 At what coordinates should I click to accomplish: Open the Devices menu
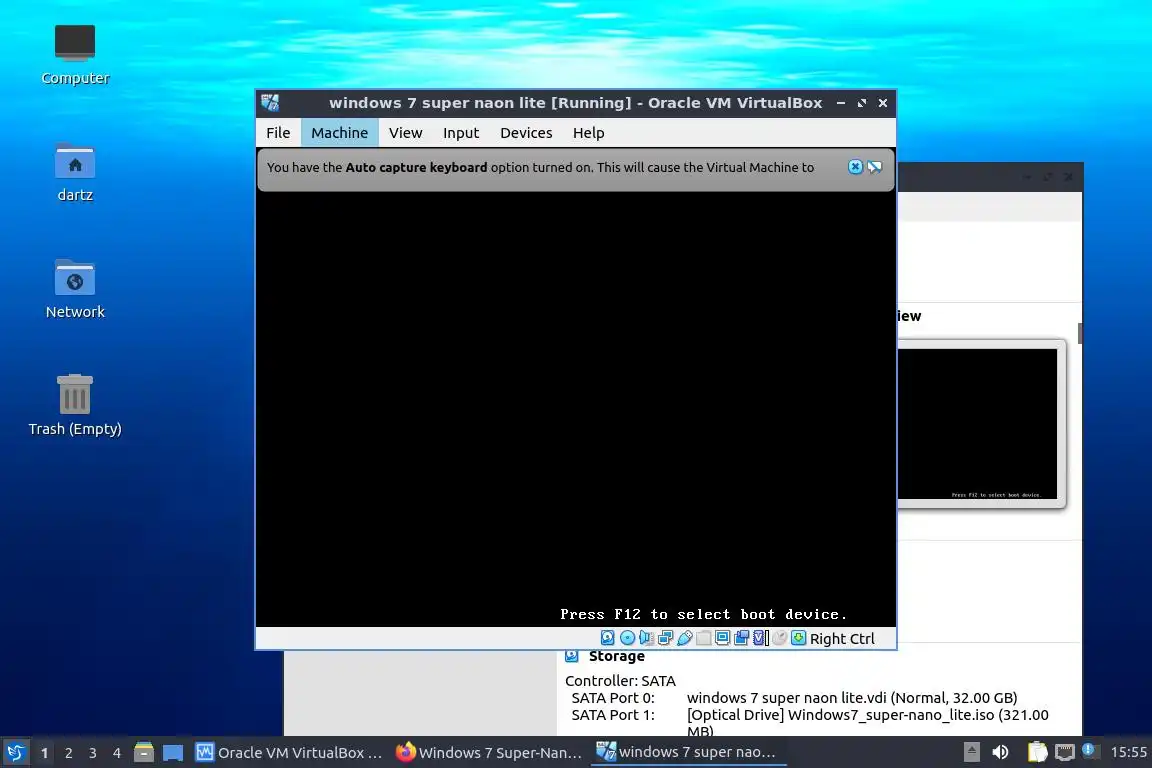(526, 133)
